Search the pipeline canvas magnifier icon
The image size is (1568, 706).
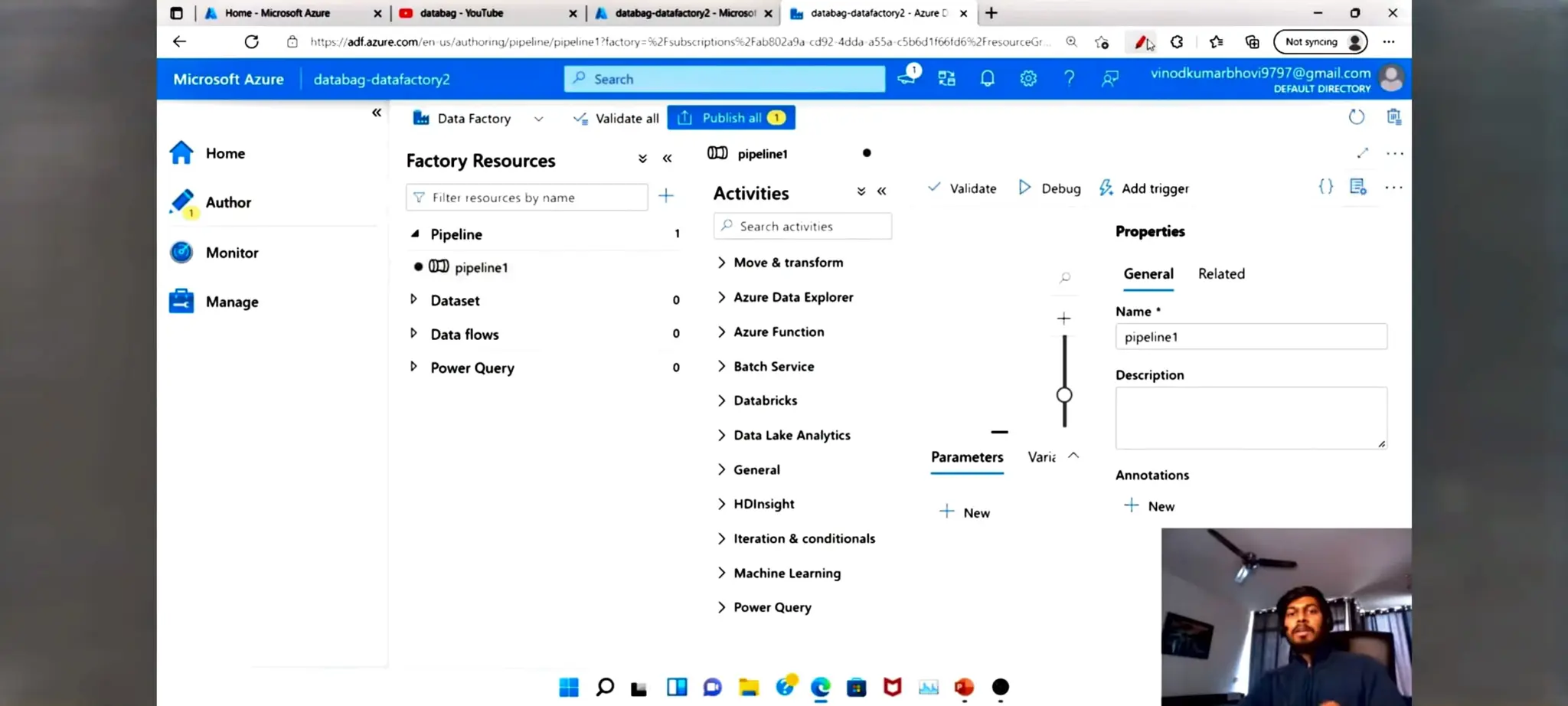coord(1065,278)
